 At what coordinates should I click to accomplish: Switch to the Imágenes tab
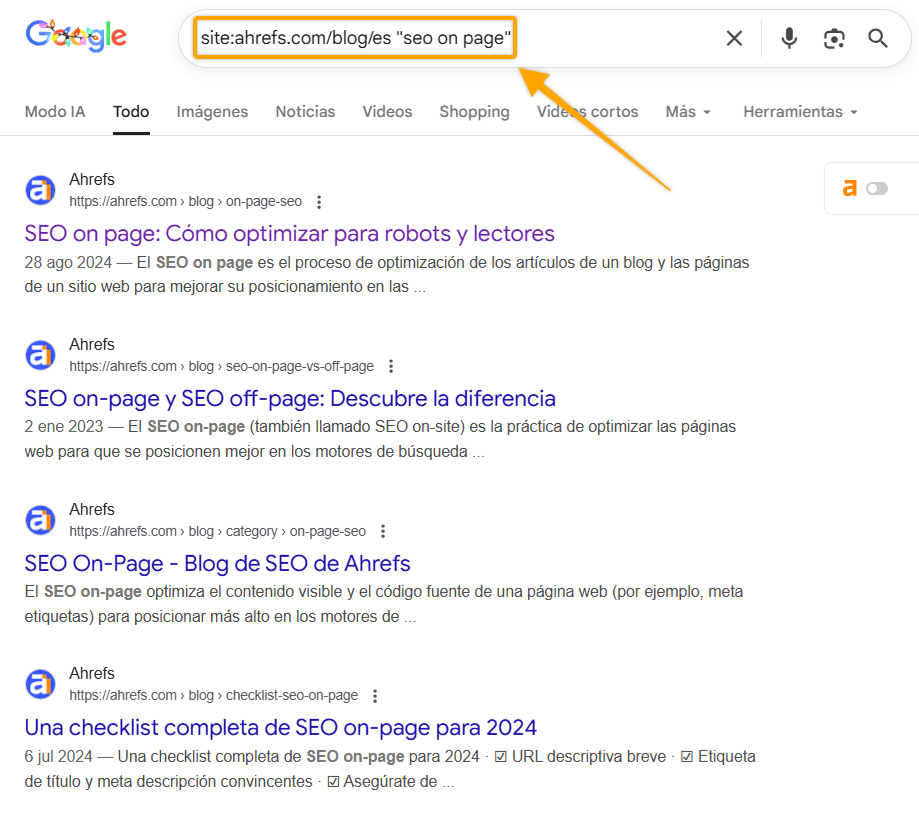212,112
